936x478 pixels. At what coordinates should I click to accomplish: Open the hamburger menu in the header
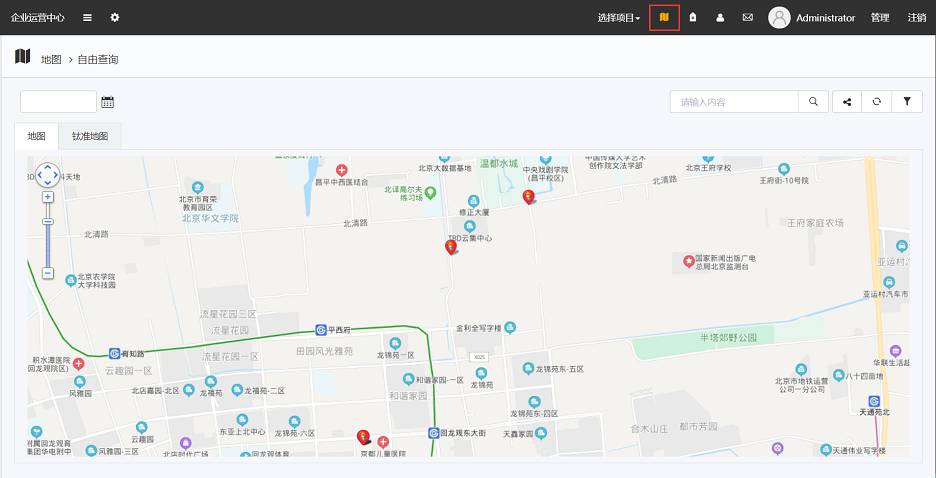tap(88, 18)
